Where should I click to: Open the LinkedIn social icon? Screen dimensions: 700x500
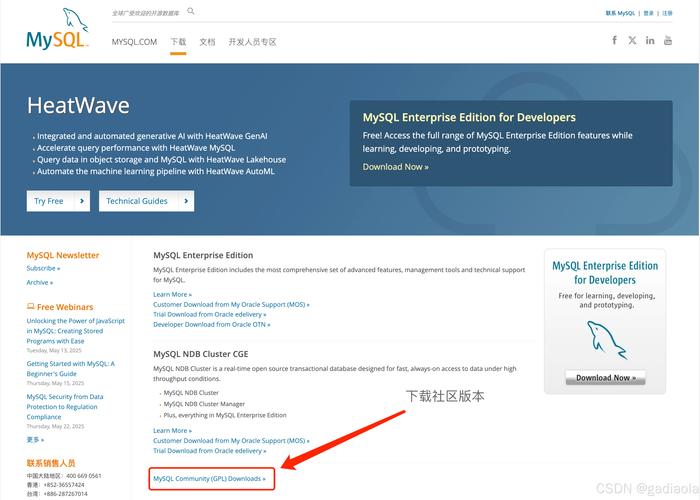click(x=650, y=41)
